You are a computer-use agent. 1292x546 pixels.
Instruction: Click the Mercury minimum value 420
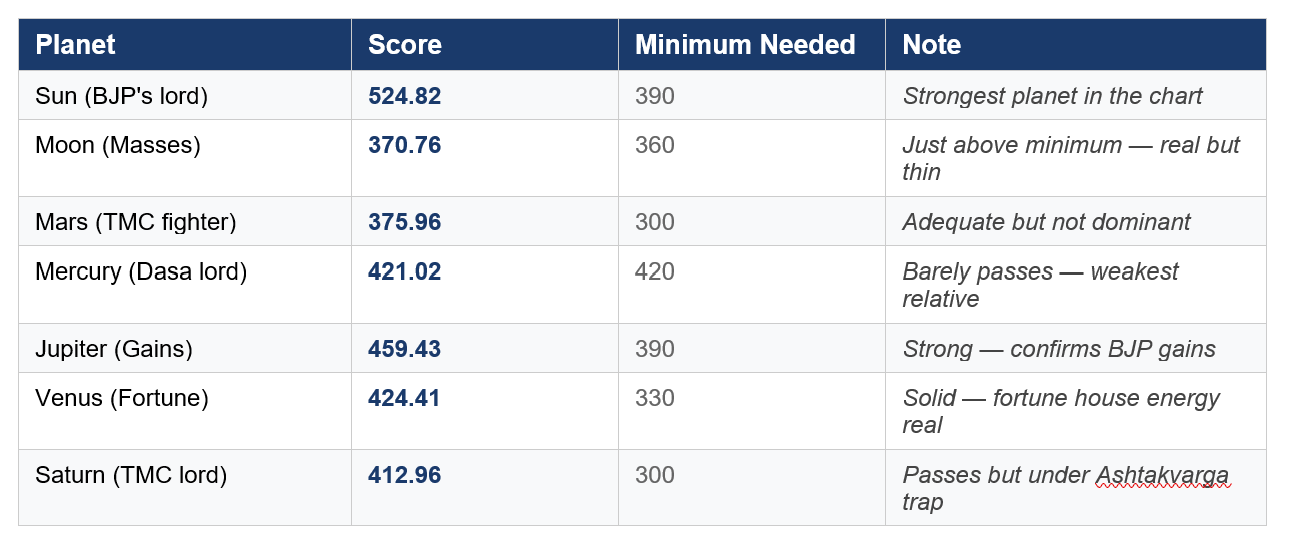(655, 271)
